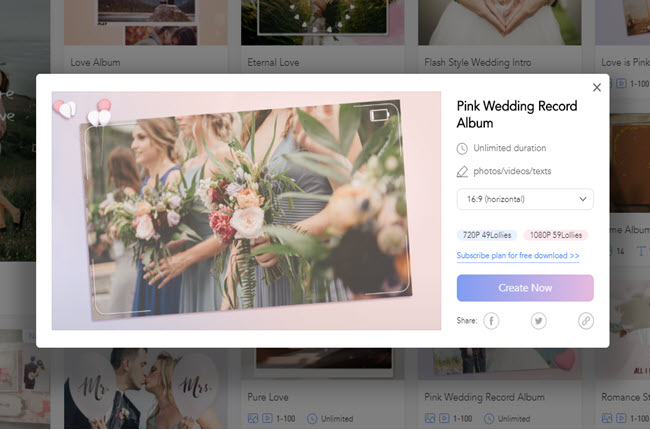
Task: Click the wedding bouquet preview image
Action: click(246, 211)
